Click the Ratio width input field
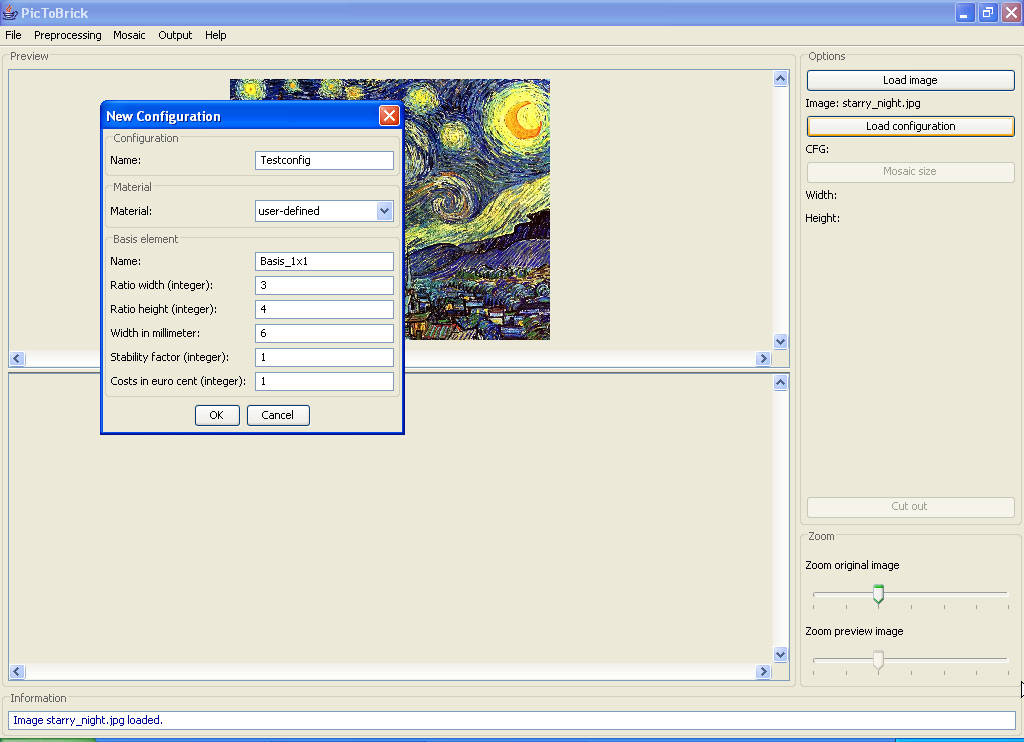Screen dimensions: 1024x742 324,286
